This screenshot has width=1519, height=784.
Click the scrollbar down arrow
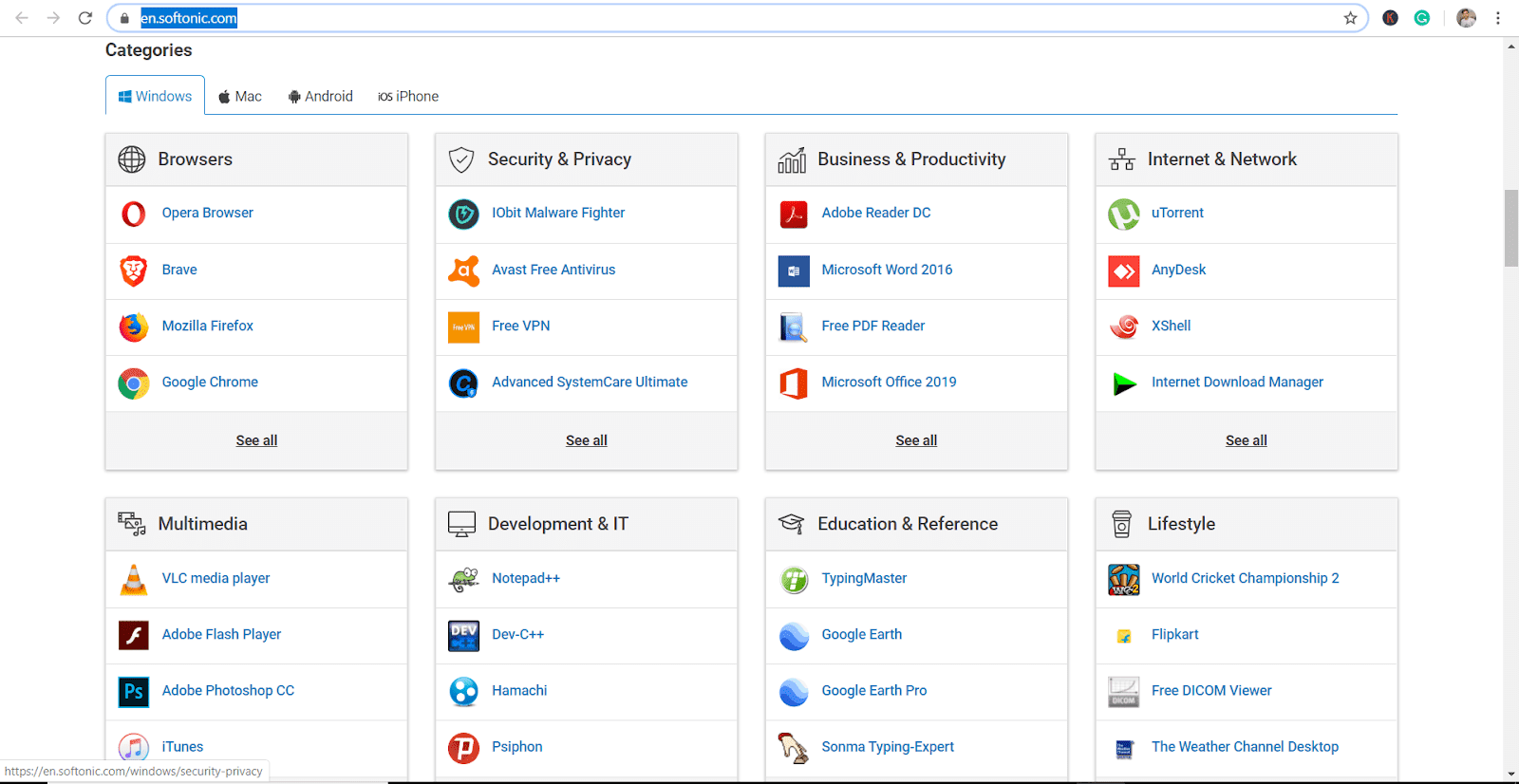[x=1510, y=775]
